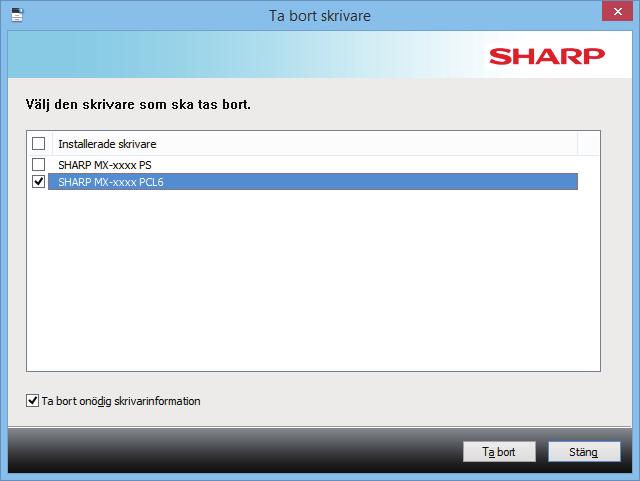This screenshot has width=640, height=481.
Task: Click the SHARP logo in the banner
Action: coord(547,56)
